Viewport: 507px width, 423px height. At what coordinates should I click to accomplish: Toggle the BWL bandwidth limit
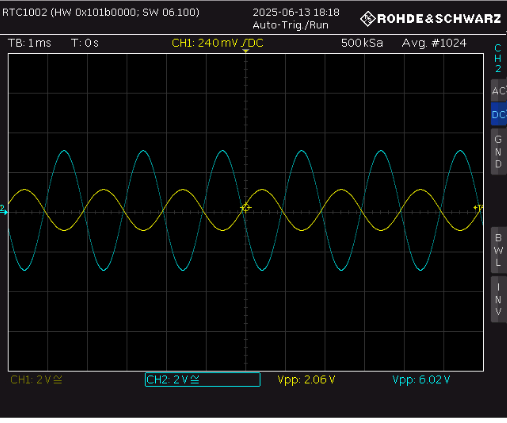click(x=499, y=250)
